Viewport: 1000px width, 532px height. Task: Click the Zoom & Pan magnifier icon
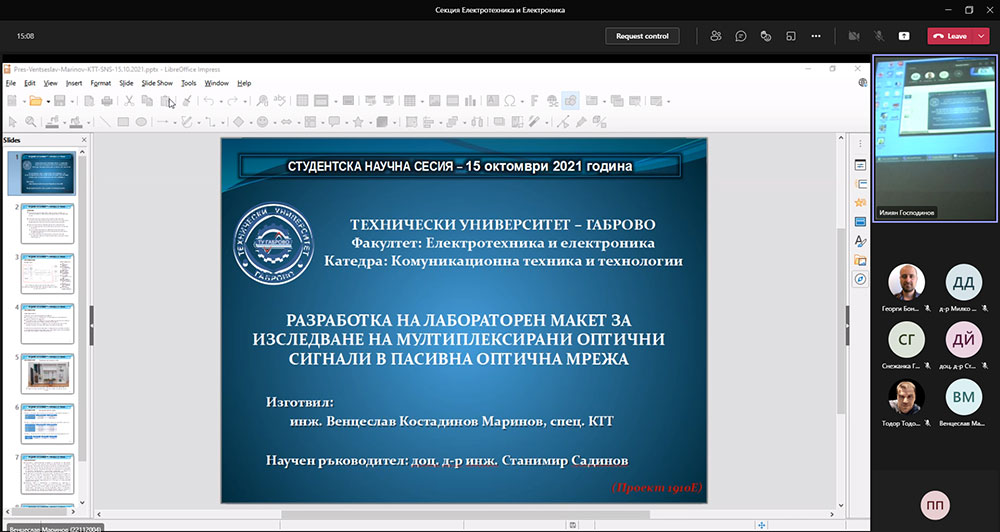point(31,121)
